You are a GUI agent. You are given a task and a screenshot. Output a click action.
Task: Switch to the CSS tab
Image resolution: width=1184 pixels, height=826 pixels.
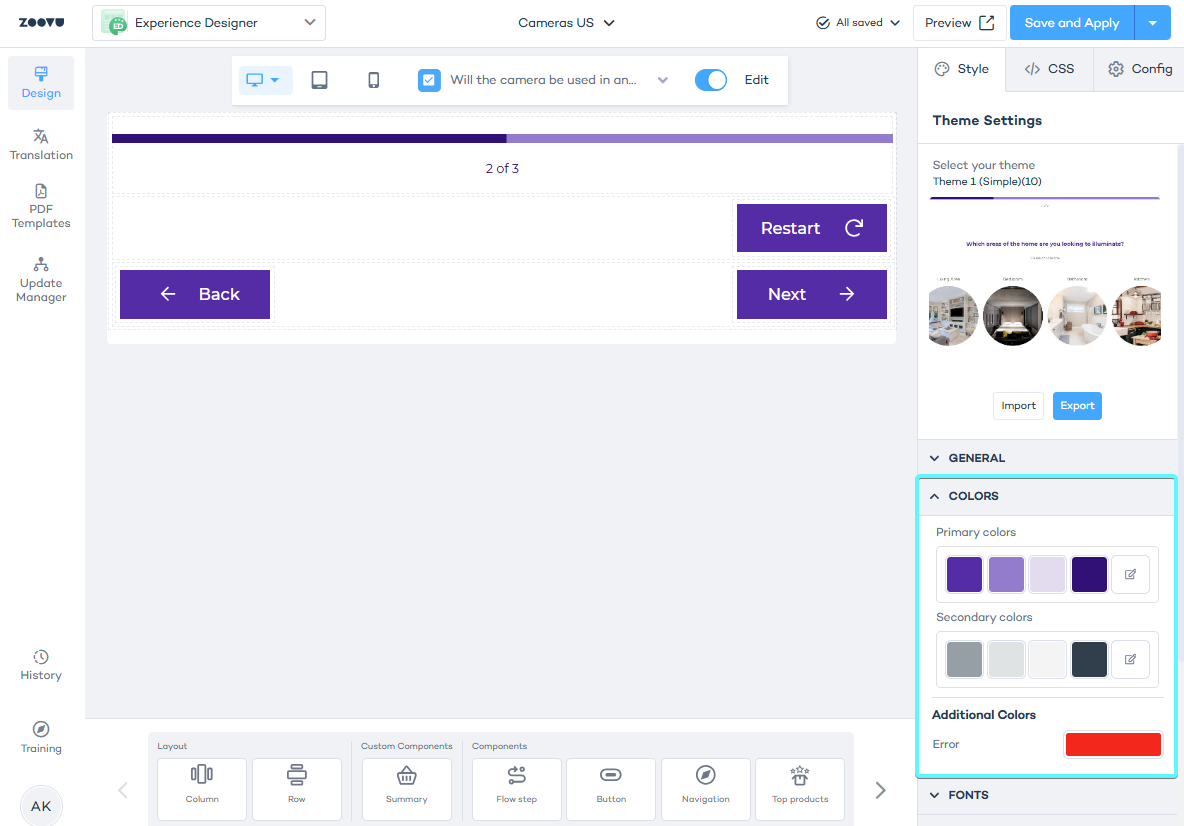click(x=1048, y=69)
